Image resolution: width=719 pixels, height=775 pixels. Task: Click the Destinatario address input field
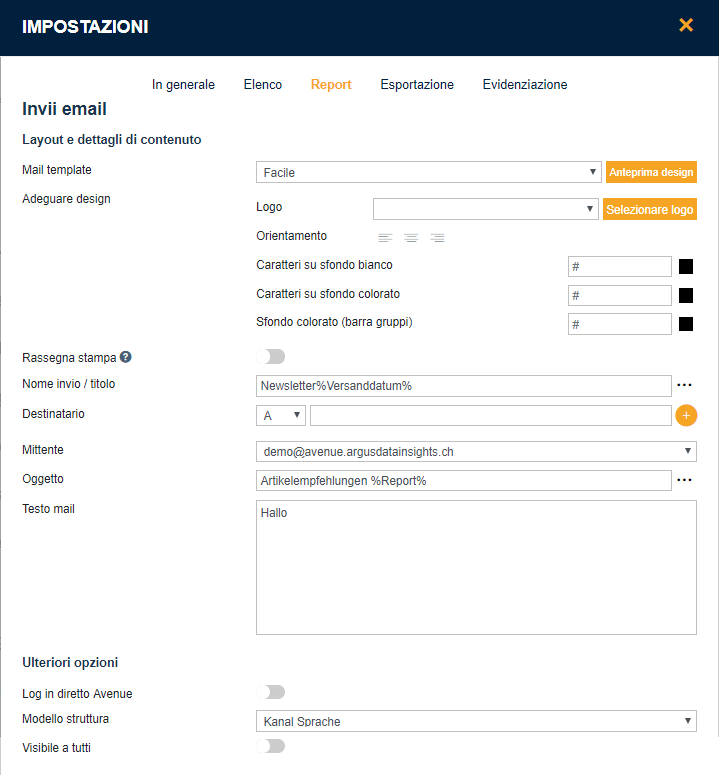(x=491, y=416)
